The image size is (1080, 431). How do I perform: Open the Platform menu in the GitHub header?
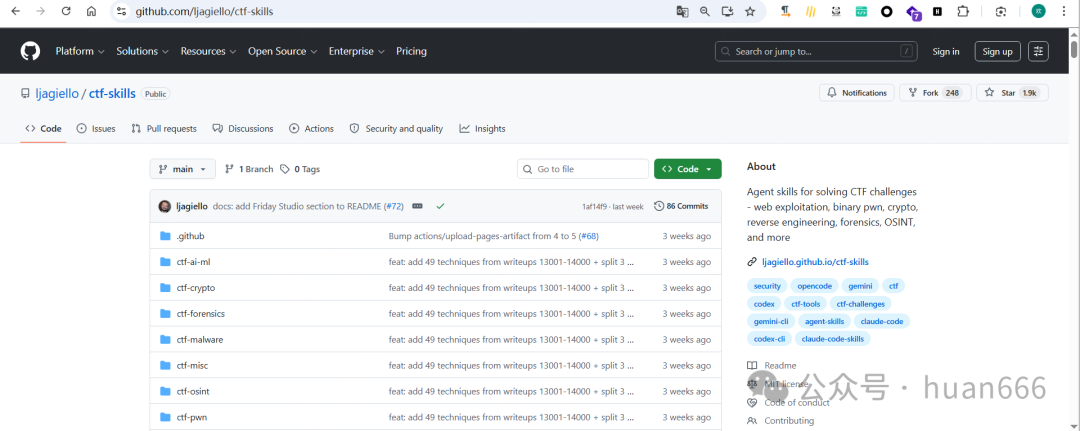pyautogui.click(x=80, y=52)
